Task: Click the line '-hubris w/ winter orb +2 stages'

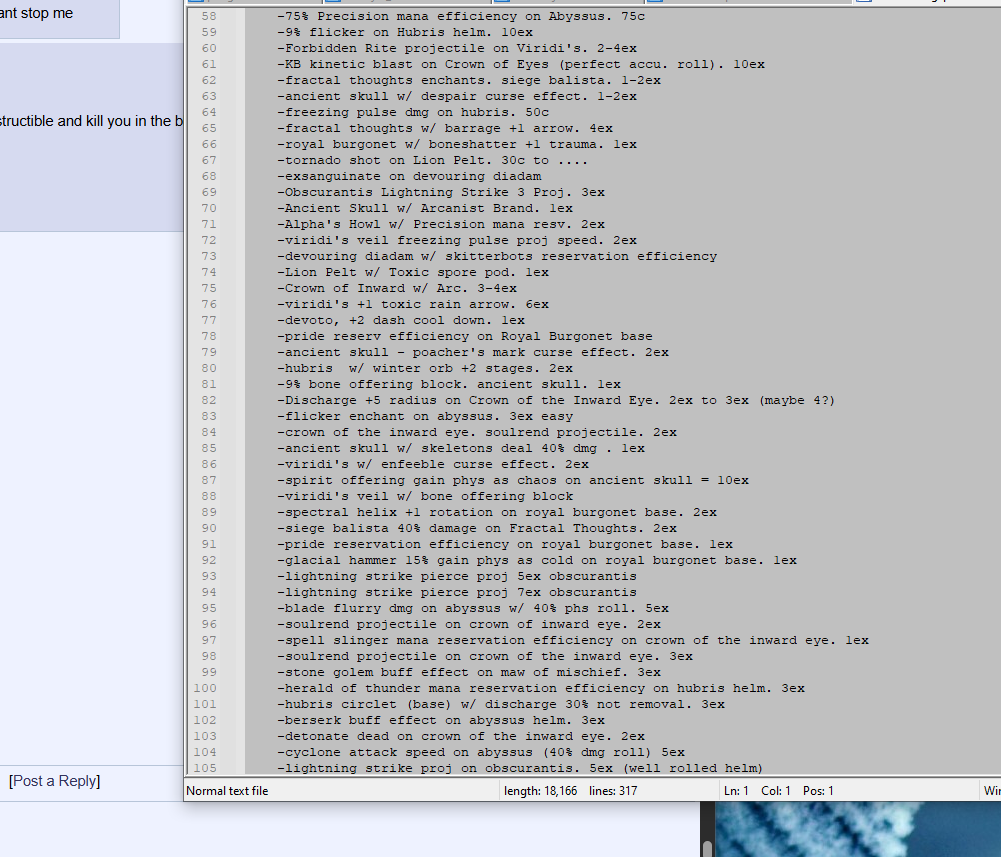Action: point(425,368)
